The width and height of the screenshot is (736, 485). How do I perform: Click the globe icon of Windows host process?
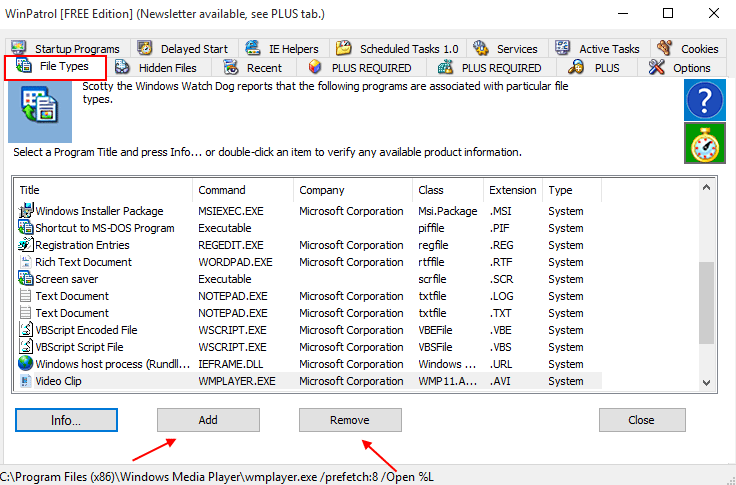point(25,363)
